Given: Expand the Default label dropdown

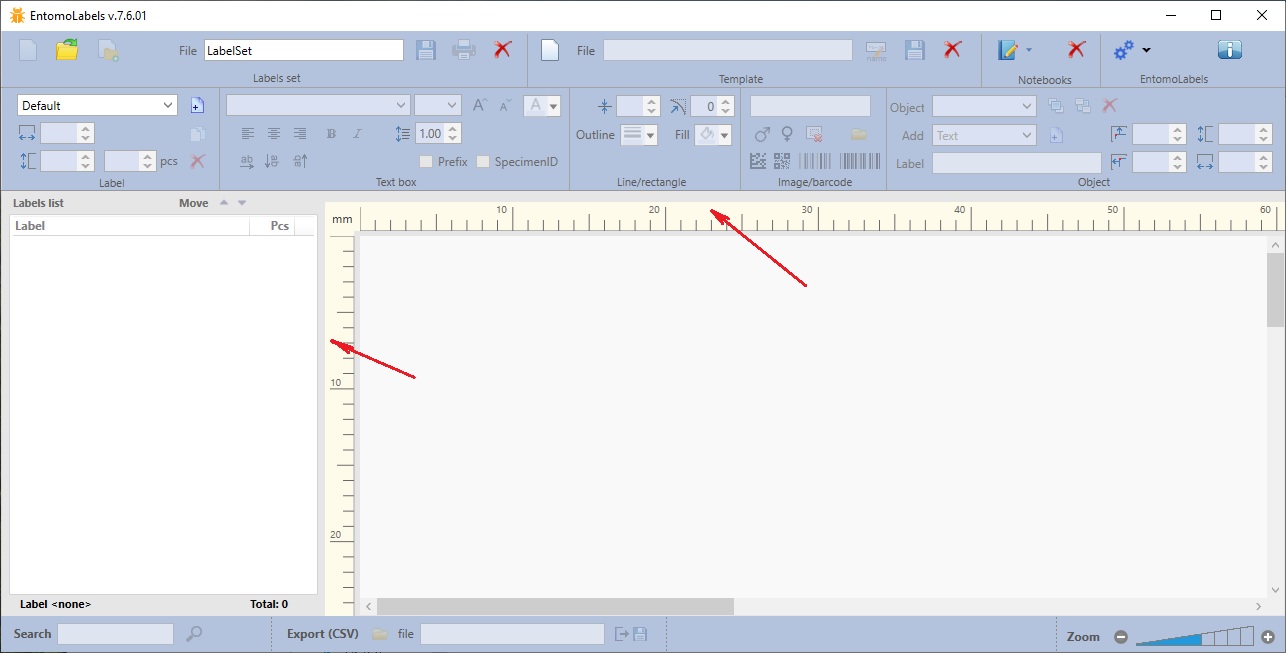Looking at the screenshot, I should click(x=167, y=105).
